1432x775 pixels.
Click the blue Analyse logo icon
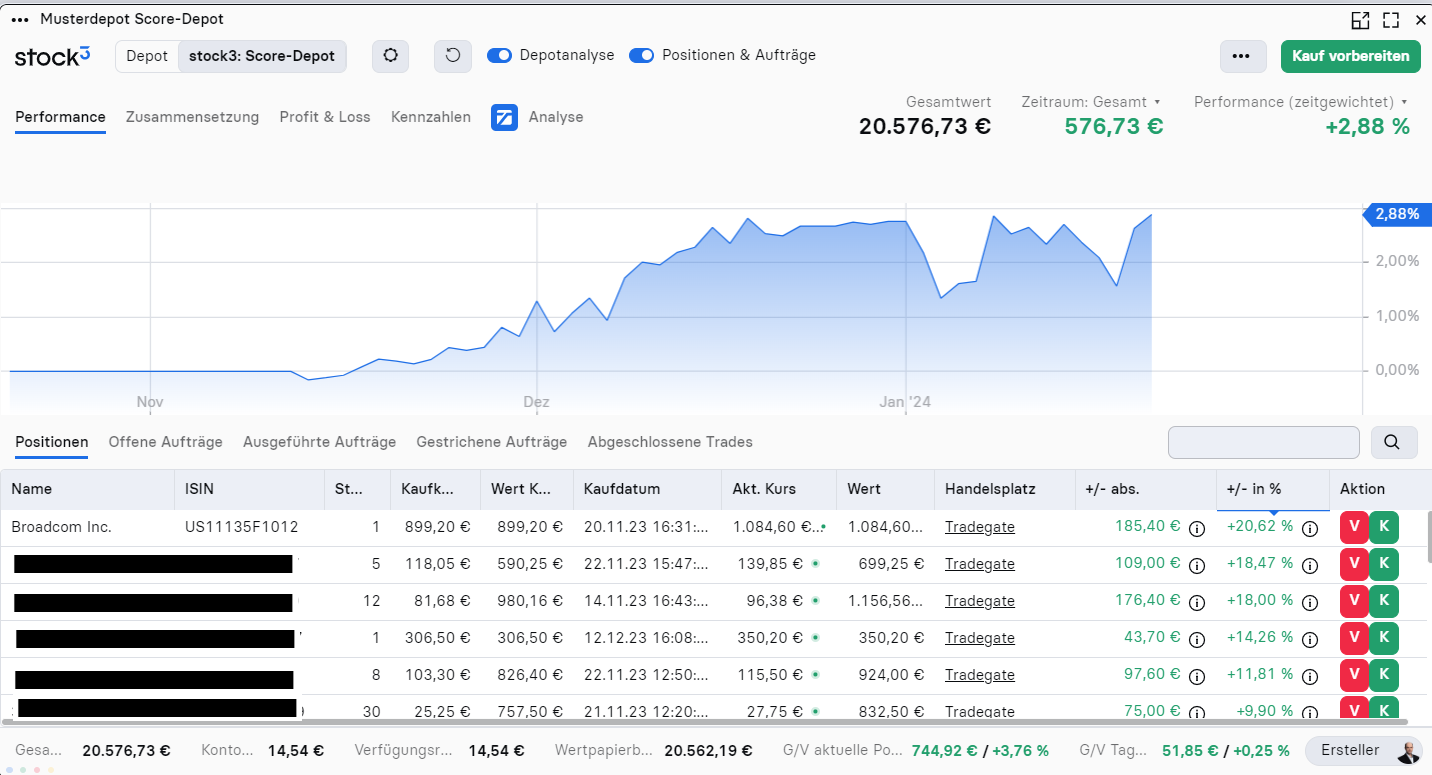pyautogui.click(x=504, y=117)
